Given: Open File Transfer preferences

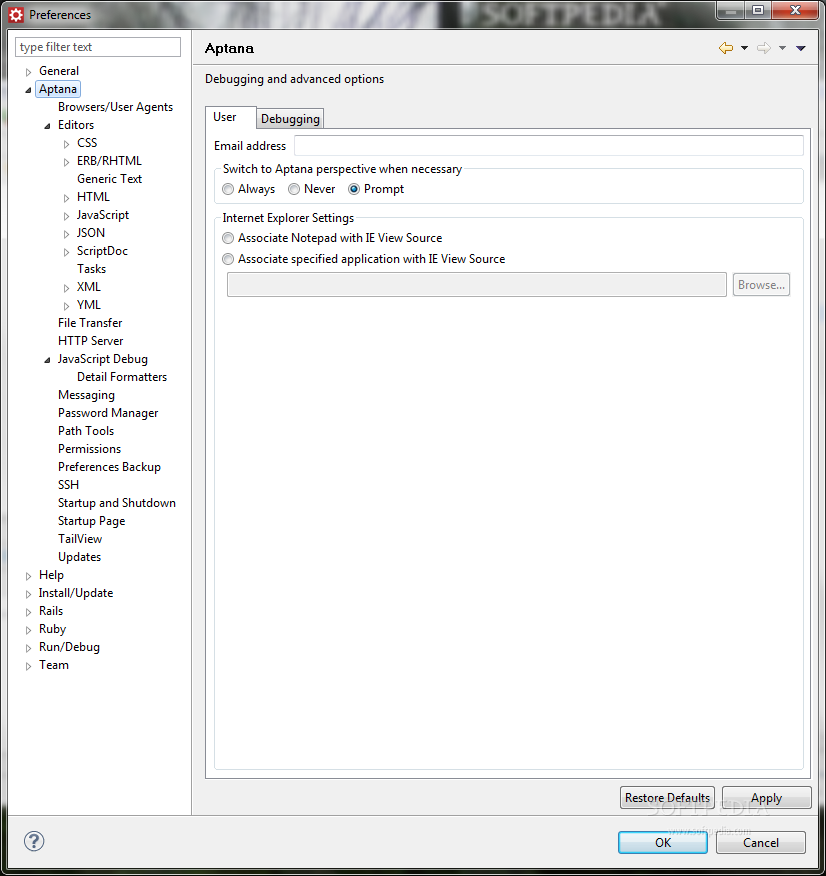Looking at the screenshot, I should coord(90,323).
